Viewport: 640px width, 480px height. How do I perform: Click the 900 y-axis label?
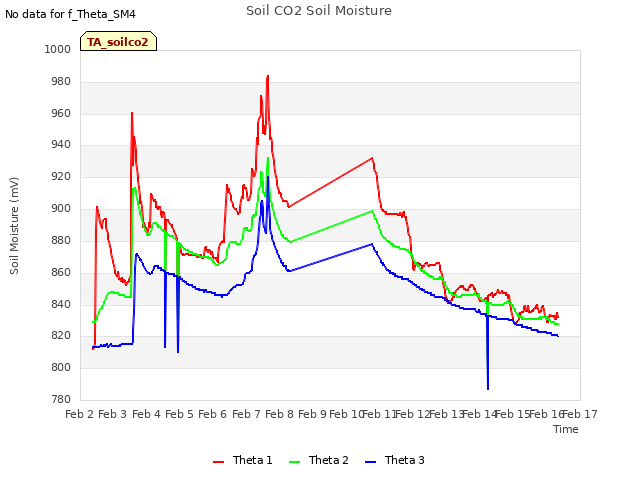click(61, 209)
